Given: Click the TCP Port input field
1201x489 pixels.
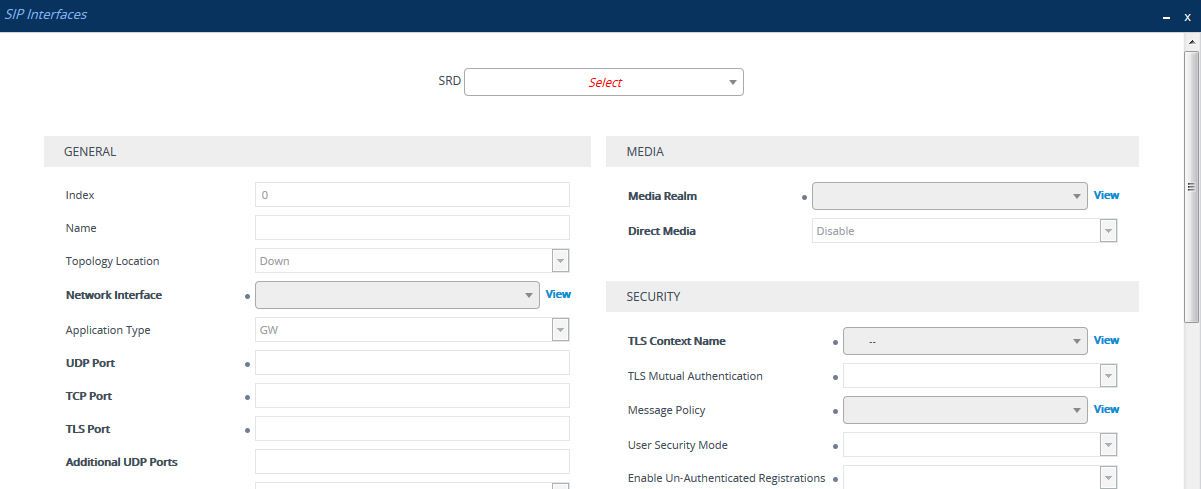Looking at the screenshot, I should pos(412,396).
